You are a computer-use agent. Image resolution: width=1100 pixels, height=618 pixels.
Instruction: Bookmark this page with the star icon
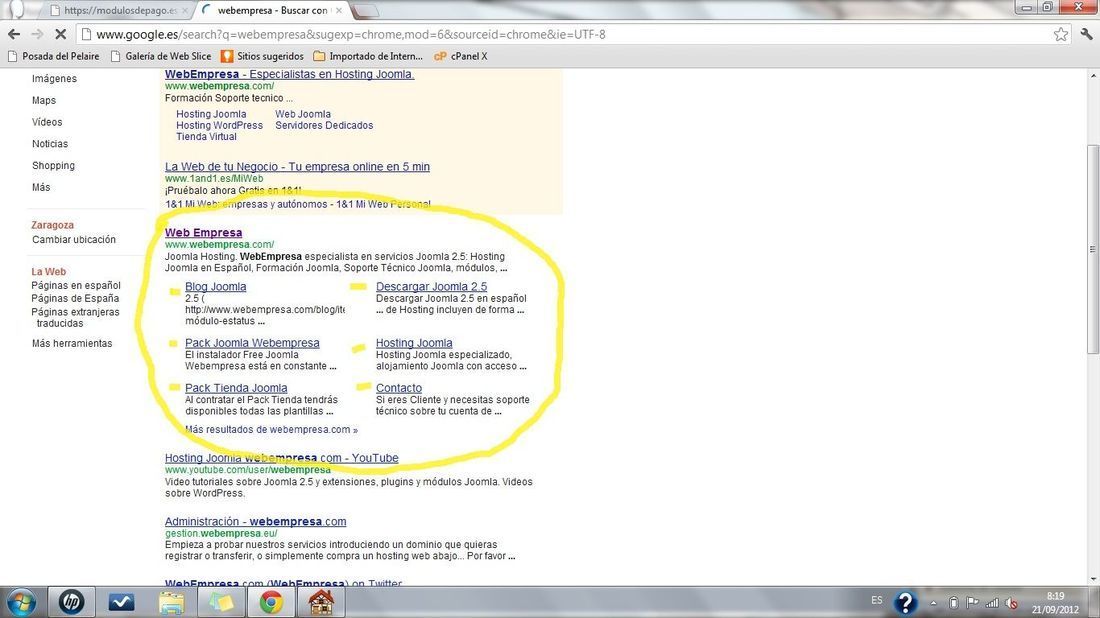(1061, 34)
